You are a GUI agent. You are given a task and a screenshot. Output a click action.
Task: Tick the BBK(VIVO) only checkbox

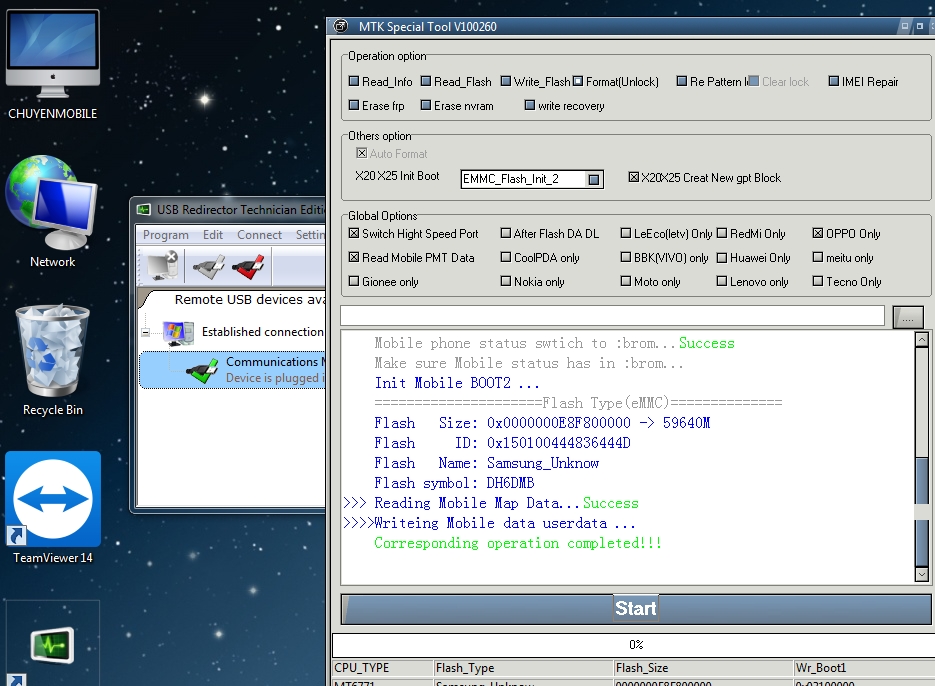tap(626, 257)
